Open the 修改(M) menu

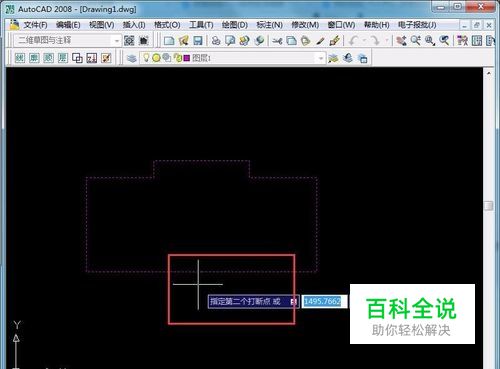(305, 25)
